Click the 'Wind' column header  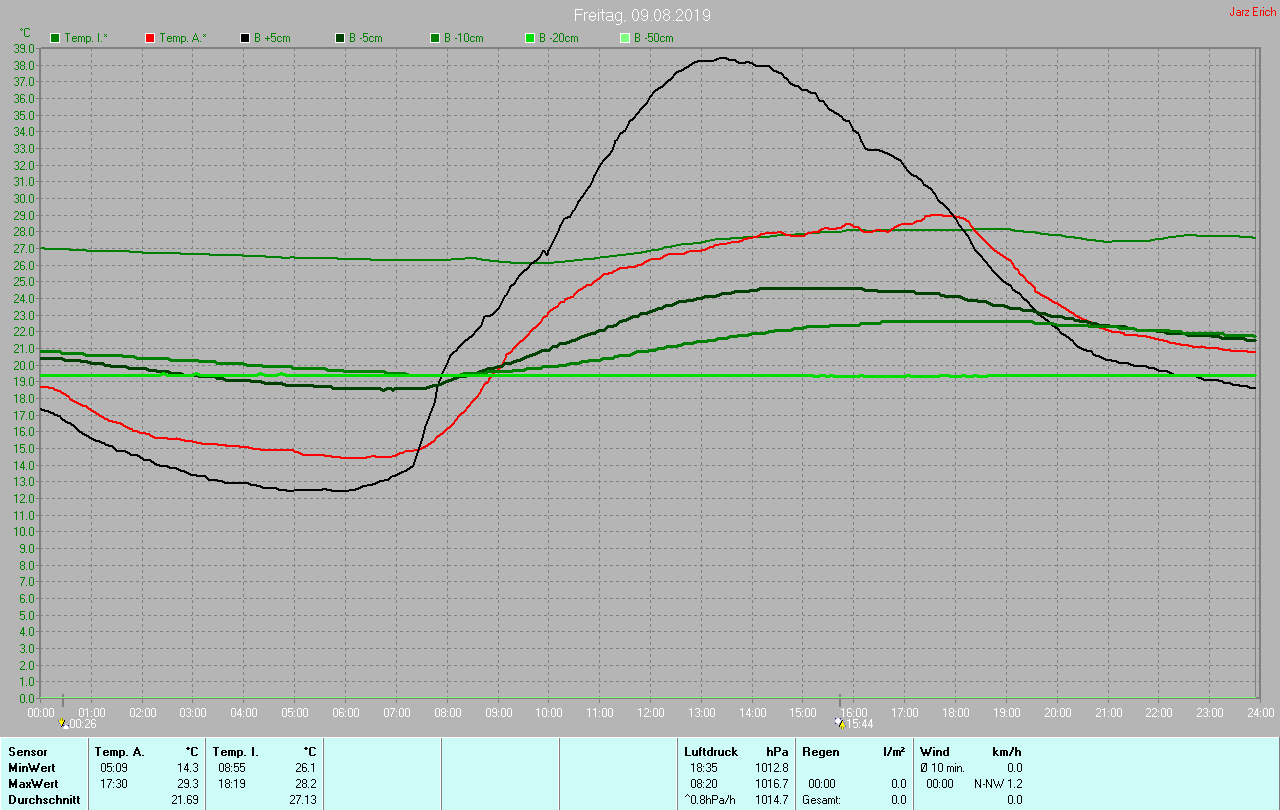click(935, 752)
